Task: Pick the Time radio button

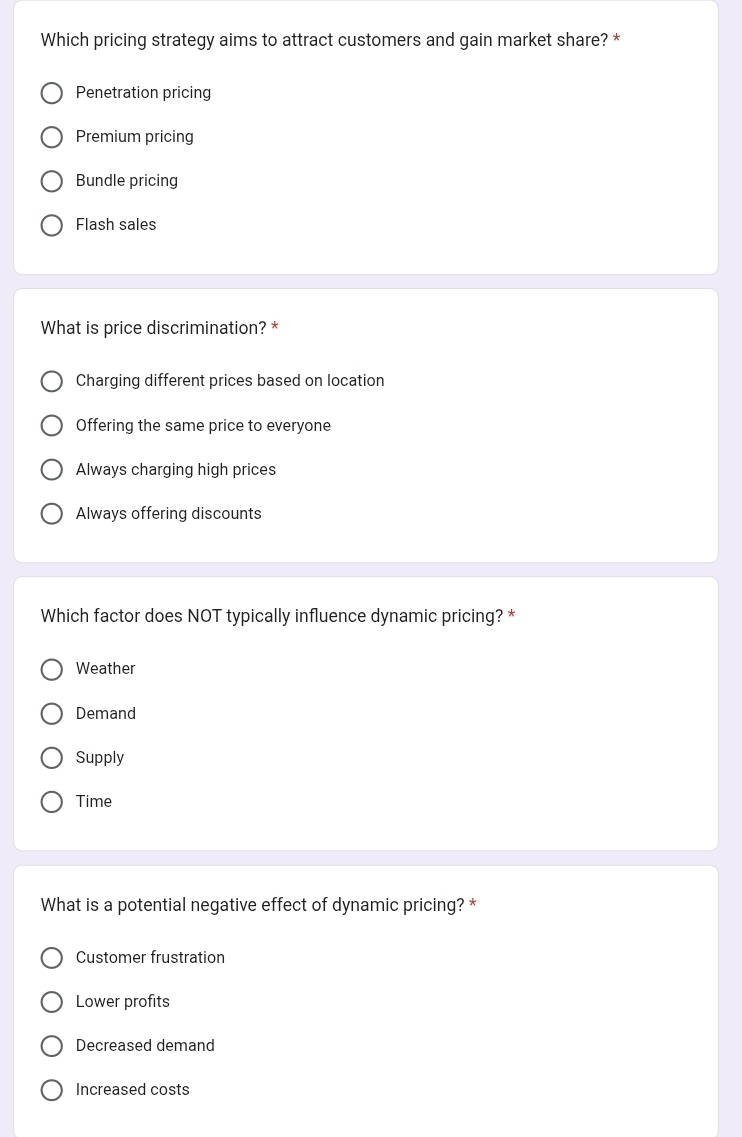Action: tap(51, 802)
